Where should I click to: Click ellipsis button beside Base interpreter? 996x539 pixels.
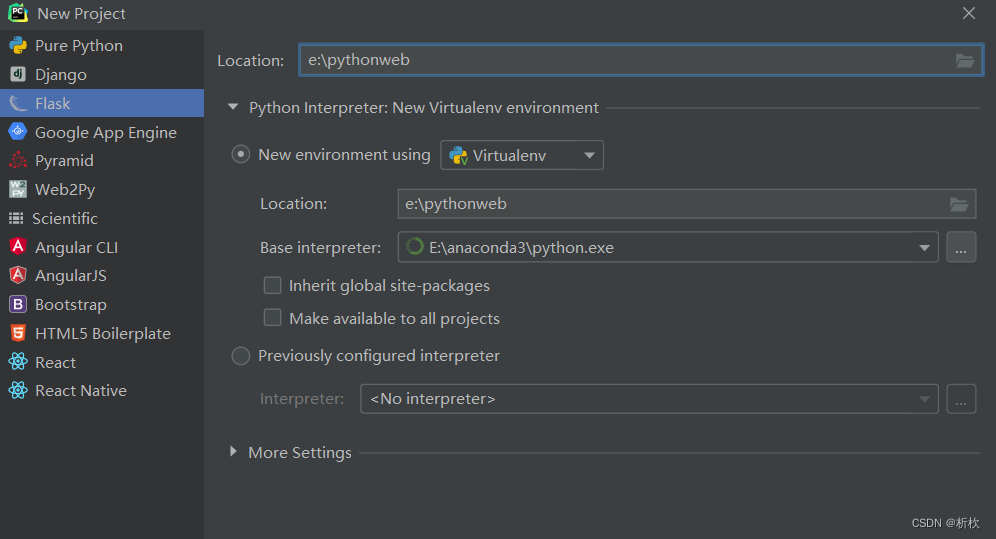[x=960, y=248]
